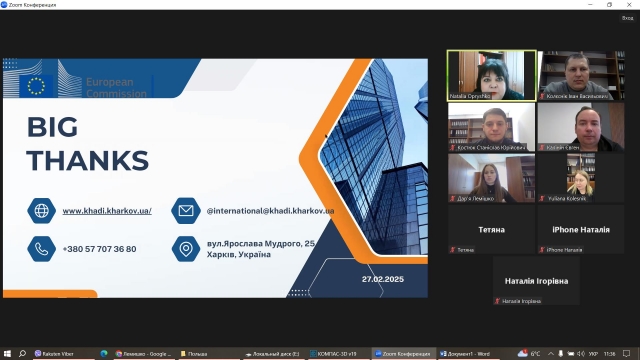Image resolution: width=640 pixels, height=360 pixels.
Task: Click the phone handset icon on the slide
Action: point(41,249)
